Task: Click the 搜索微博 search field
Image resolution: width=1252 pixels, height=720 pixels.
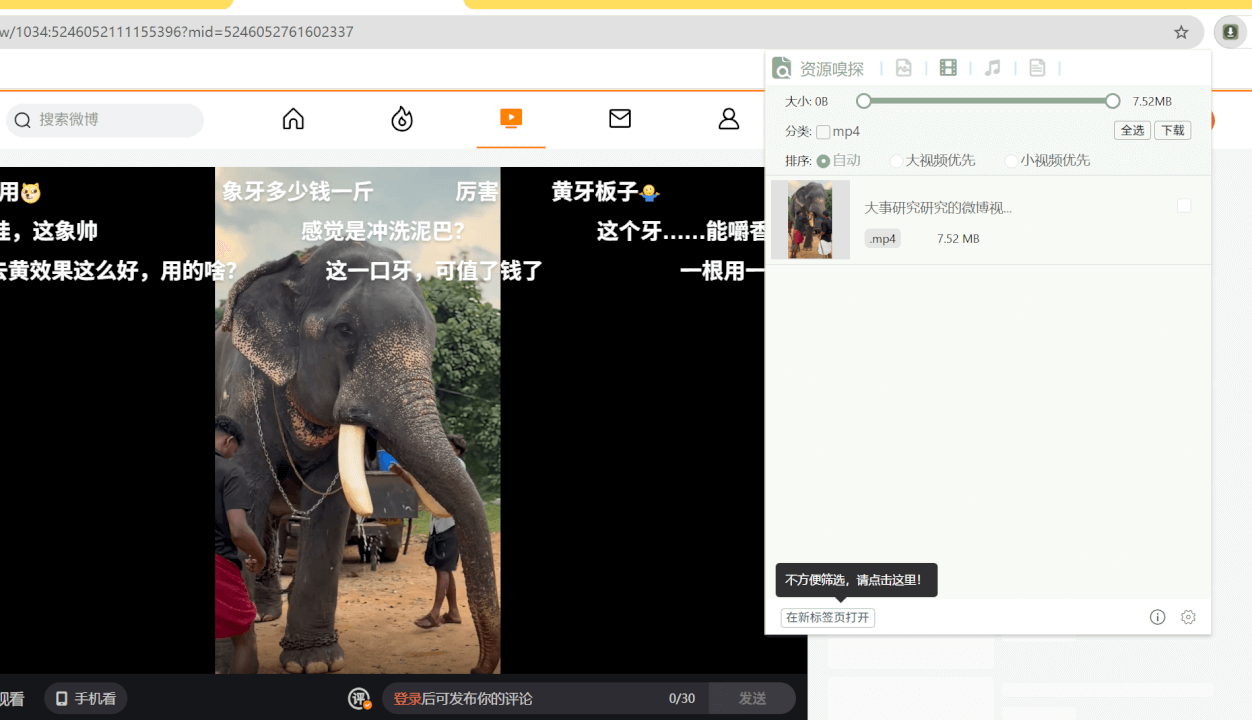Action: (x=115, y=120)
